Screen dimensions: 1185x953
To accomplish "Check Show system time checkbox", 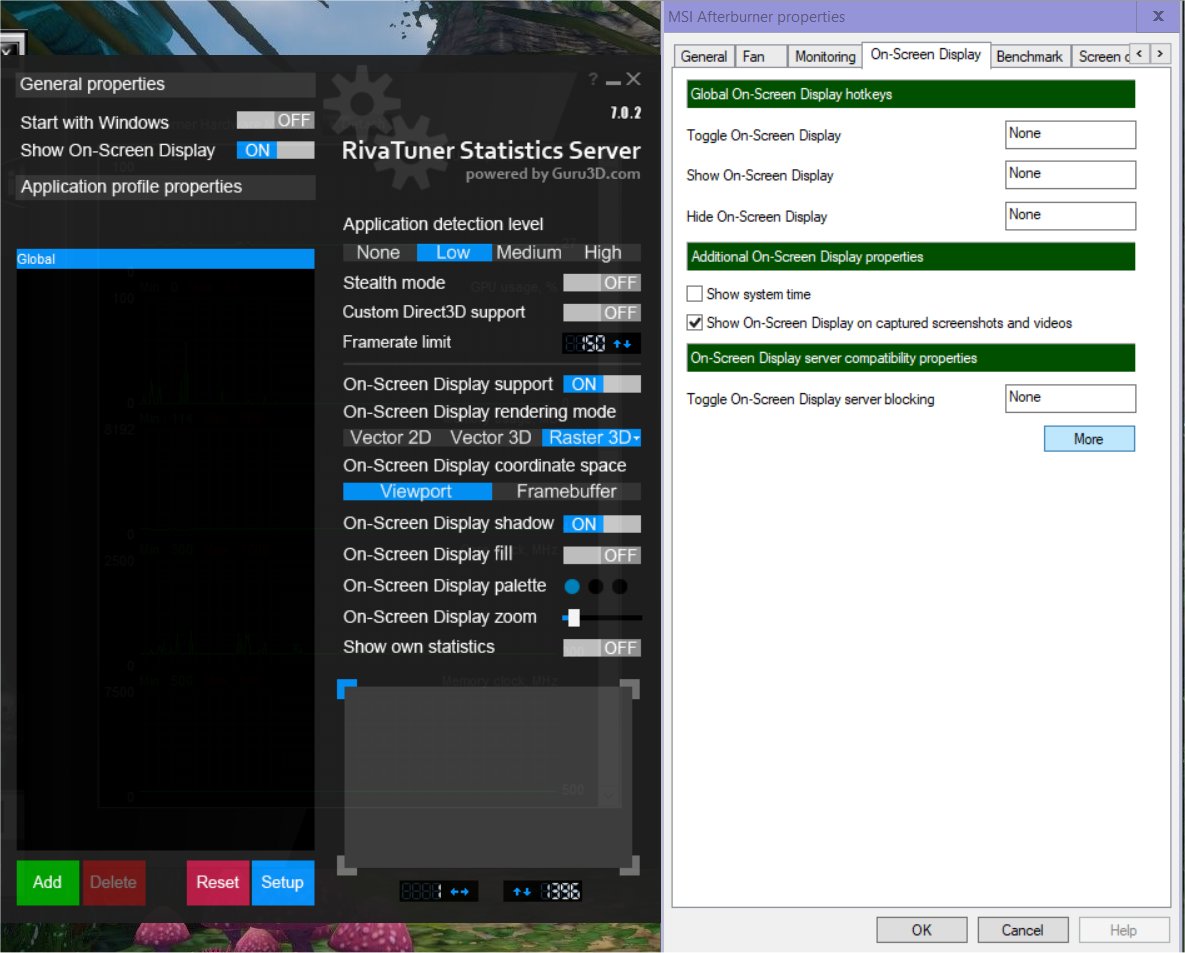I will [x=695, y=293].
